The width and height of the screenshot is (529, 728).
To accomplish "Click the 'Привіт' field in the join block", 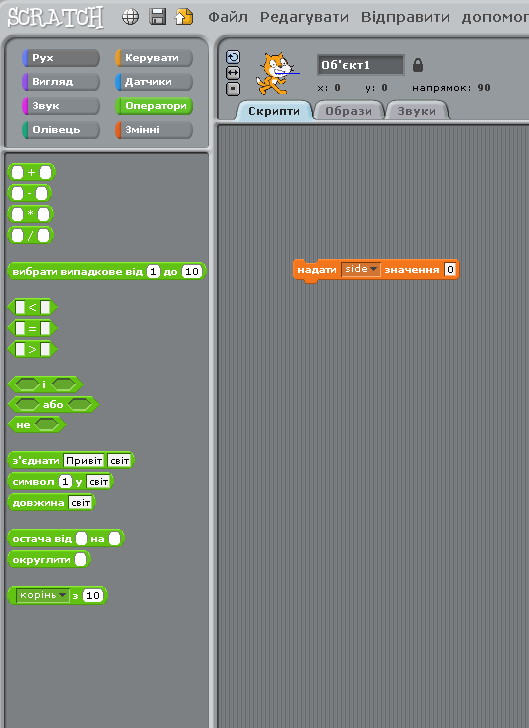I will pyautogui.click(x=84, y=461).
